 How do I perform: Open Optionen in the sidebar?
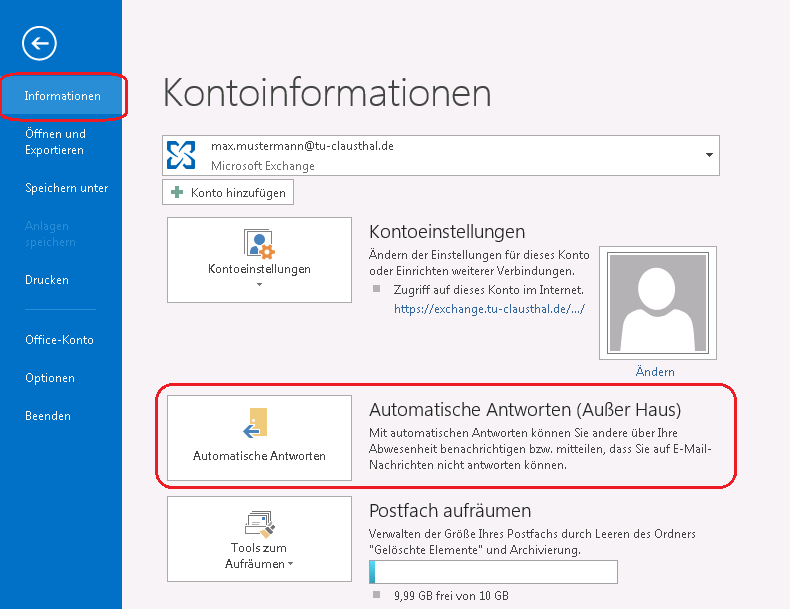tap(50, 378)
